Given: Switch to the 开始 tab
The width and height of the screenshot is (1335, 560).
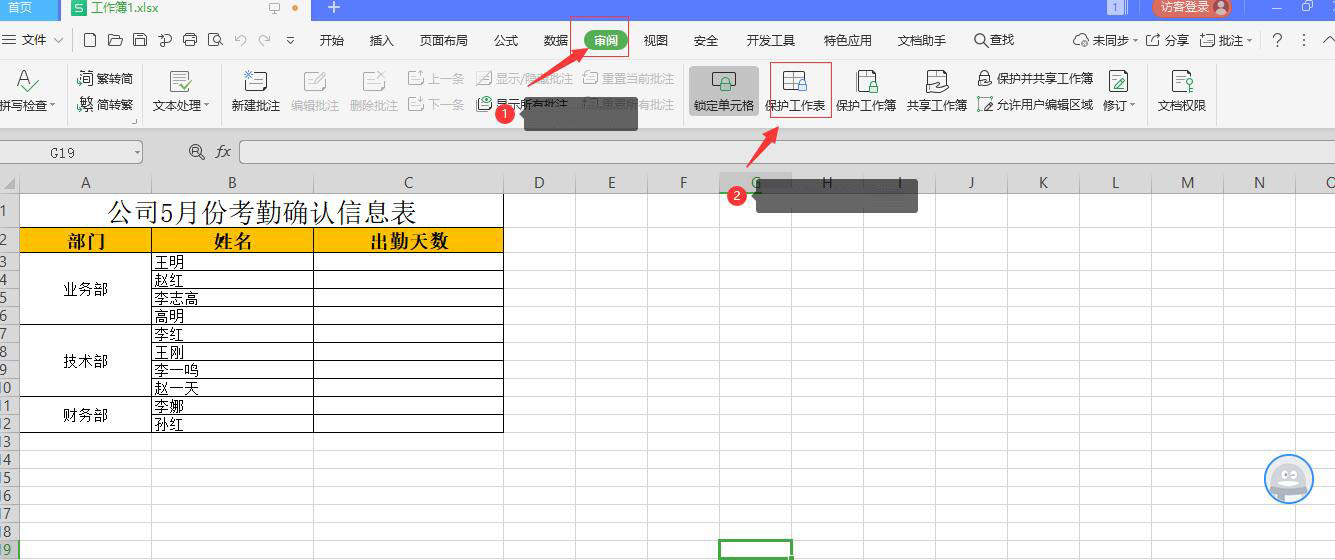Looking at the screenshot, I should pos(331,40).
